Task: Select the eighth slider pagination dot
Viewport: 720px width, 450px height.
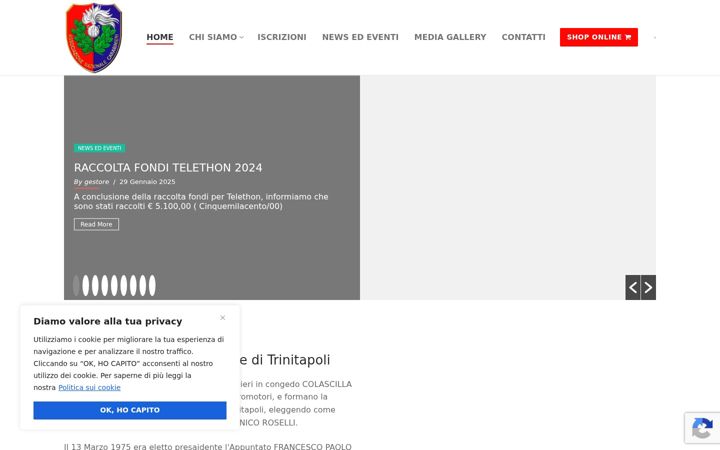Action: pyautogui.click(x=143, y=286)
